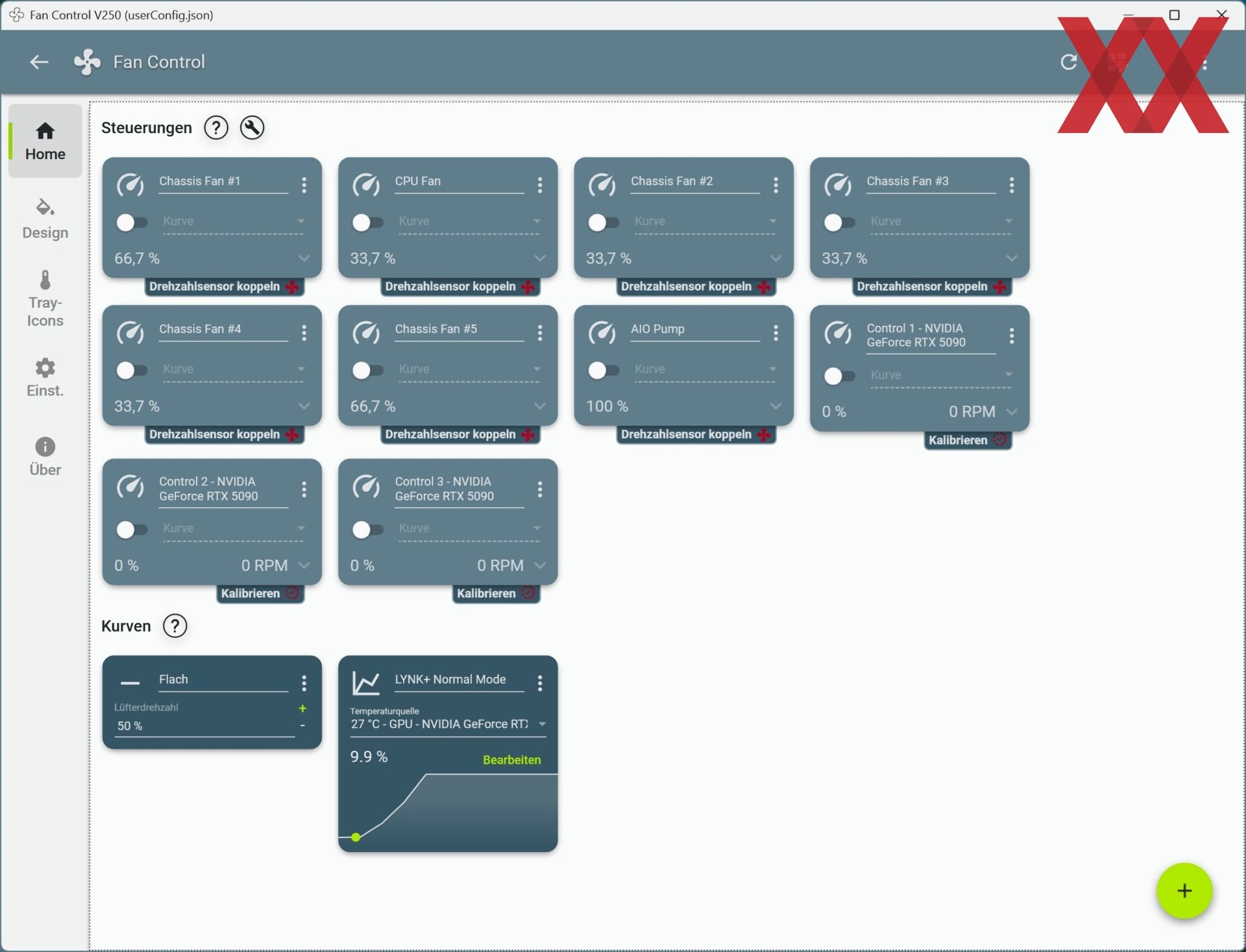Image resolution: width=1246 pixels, height=952 pixels.
Task: Expand the Chassis Fan #3 card chevron
Action: point(1011,258)
